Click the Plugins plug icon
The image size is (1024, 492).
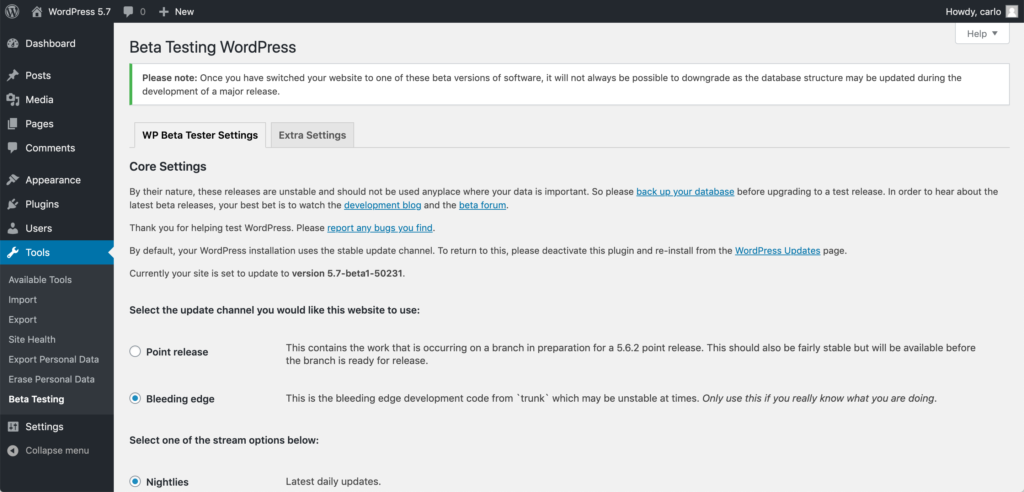(x=12, y=204)
